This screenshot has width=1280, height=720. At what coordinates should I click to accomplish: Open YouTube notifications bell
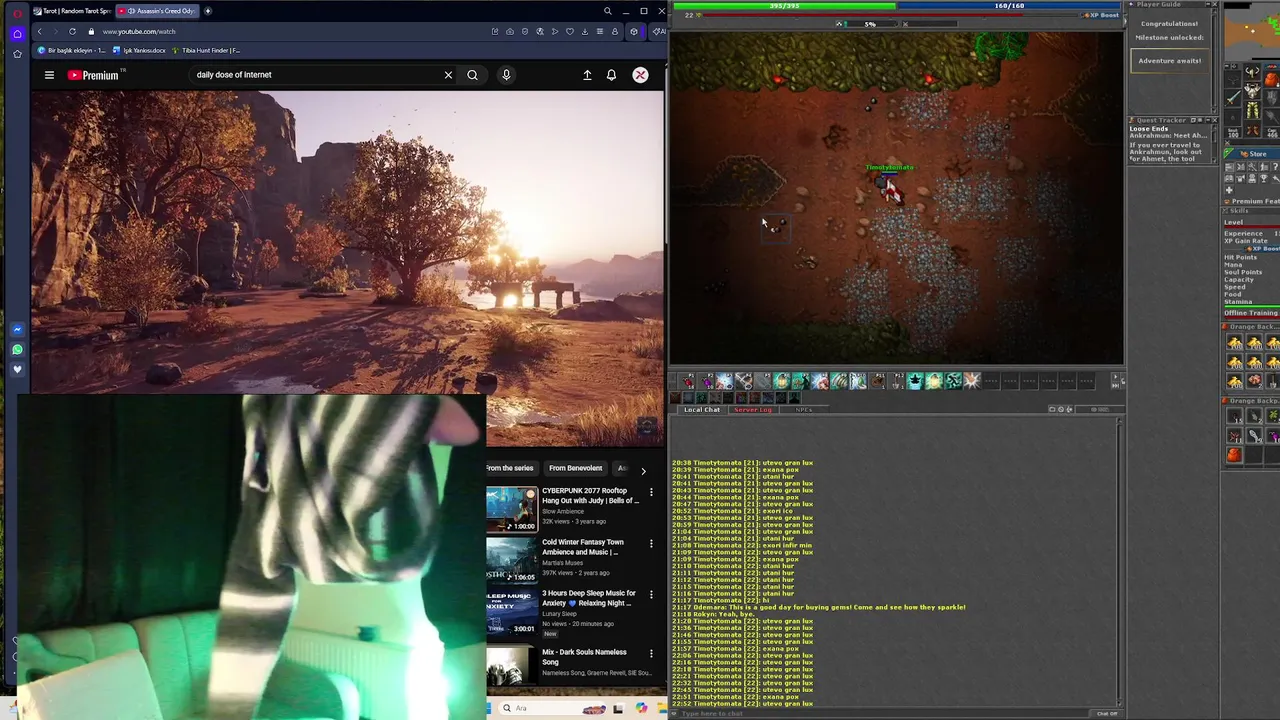(611, 75)
